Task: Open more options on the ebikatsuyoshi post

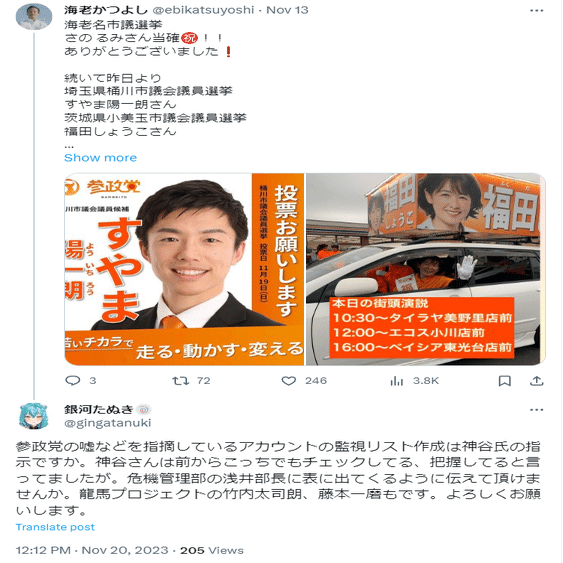Action: tap(536, 10)
